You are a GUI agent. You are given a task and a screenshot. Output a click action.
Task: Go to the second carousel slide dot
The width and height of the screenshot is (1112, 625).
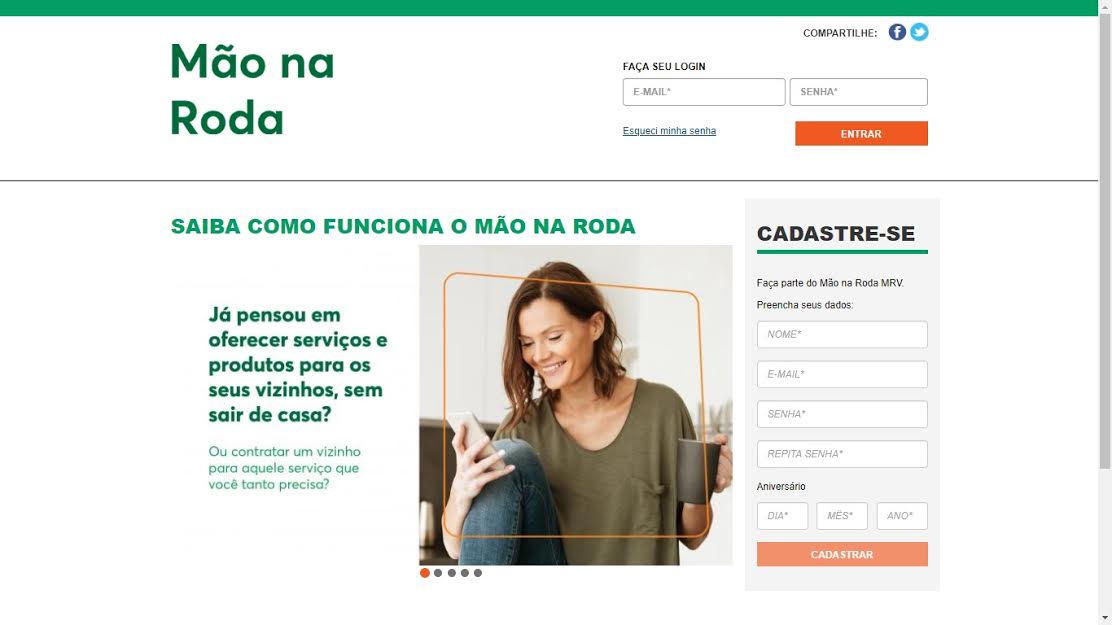click(x=438, y=573)
